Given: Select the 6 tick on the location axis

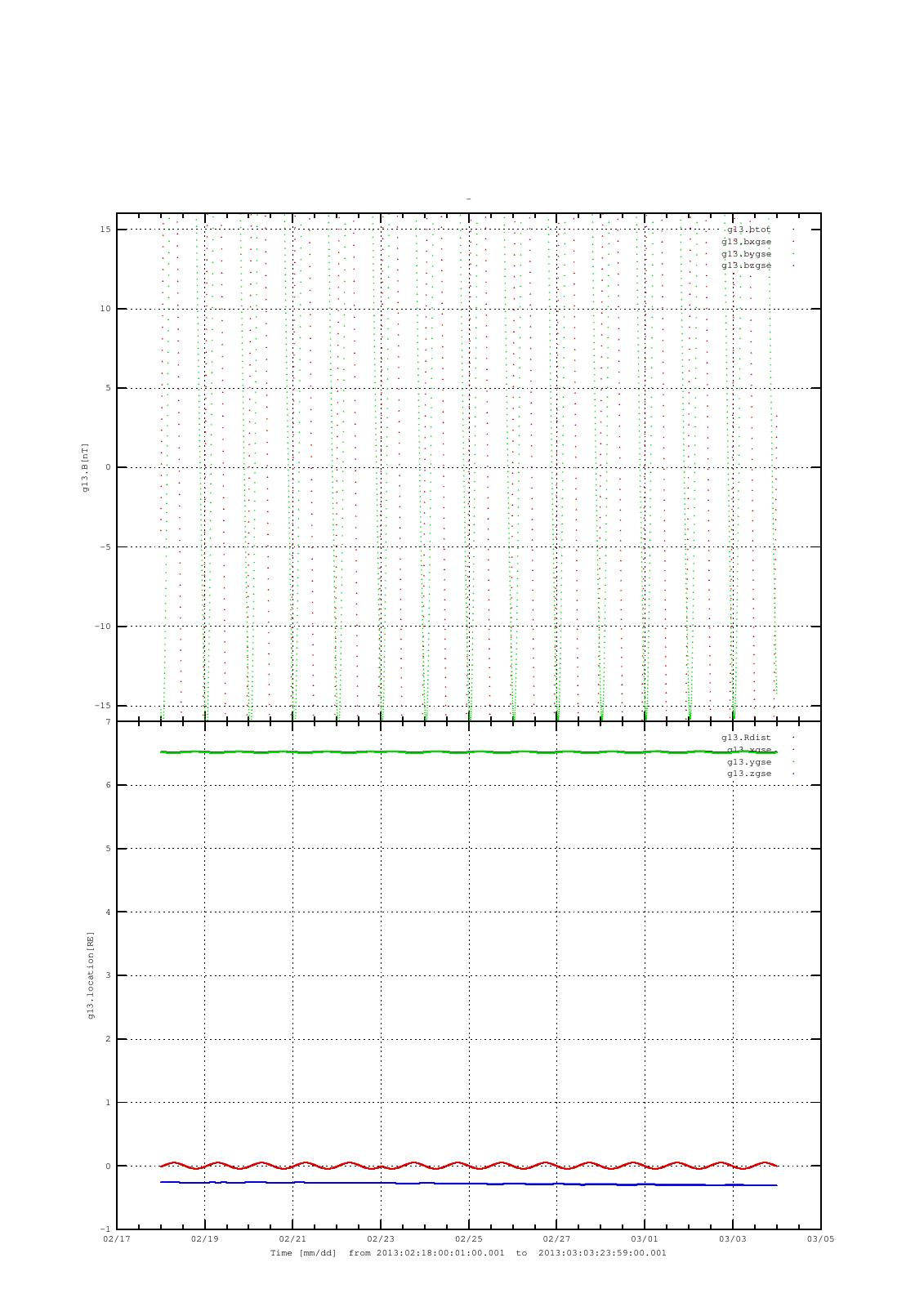Looking at the screenshot, I should (108, 785).
